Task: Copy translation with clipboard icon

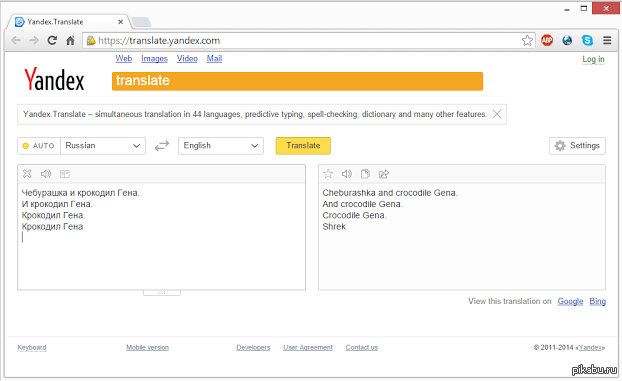Action: tap(365, 174)
